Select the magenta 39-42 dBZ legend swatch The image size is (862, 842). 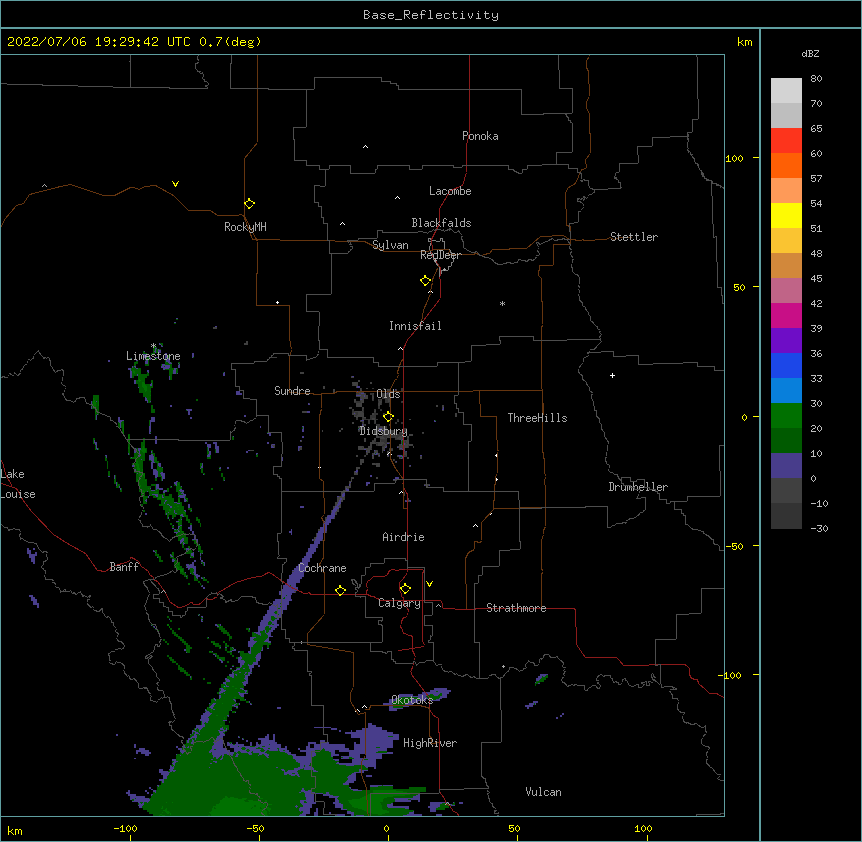click(x=786, y=315)
